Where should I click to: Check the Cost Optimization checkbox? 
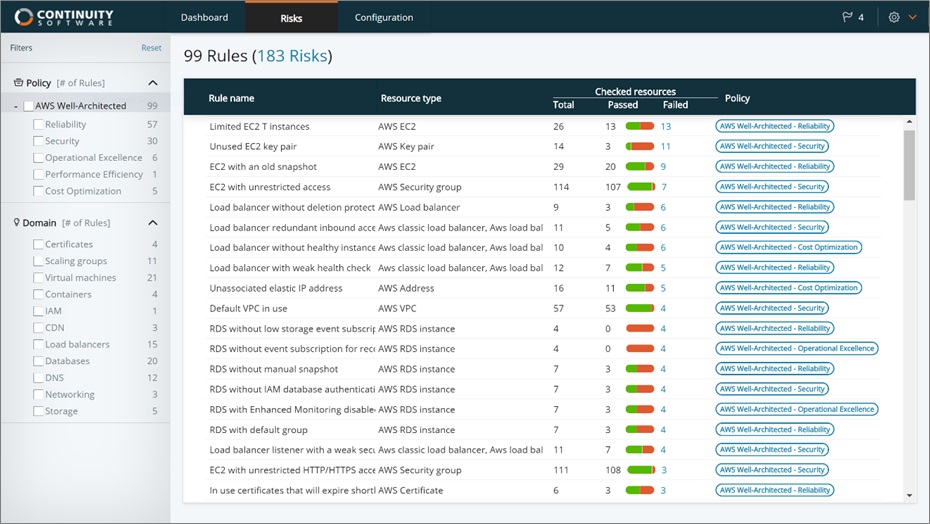(38, 191)
